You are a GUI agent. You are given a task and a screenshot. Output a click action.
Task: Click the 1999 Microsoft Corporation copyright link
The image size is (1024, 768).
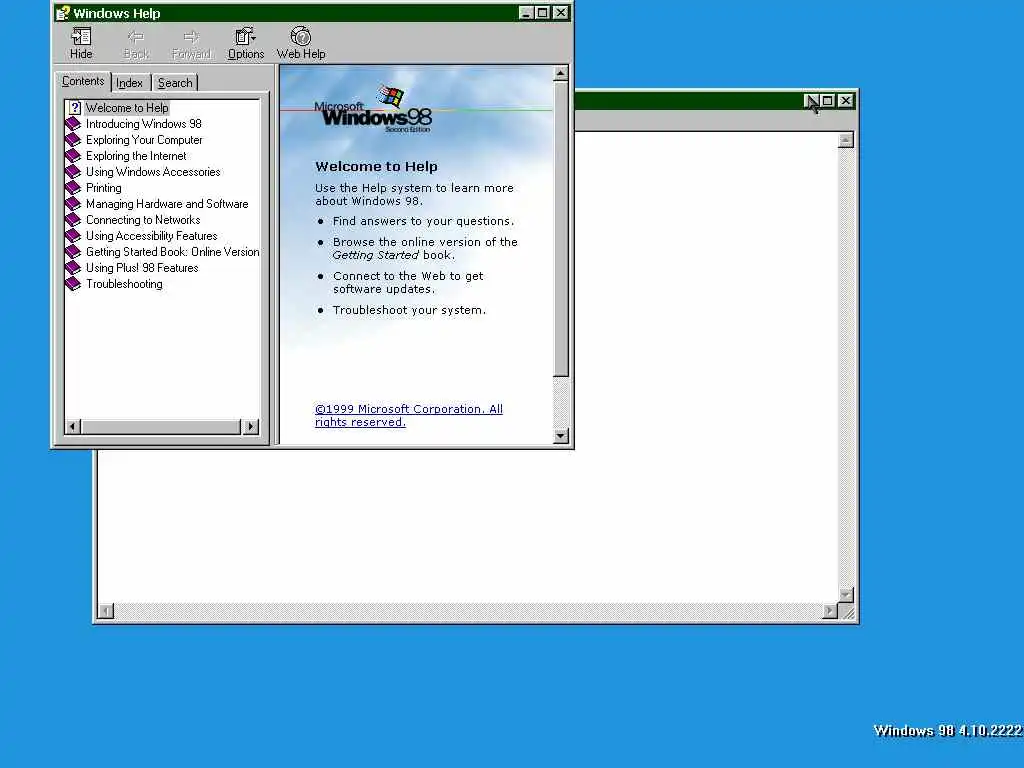409,415
